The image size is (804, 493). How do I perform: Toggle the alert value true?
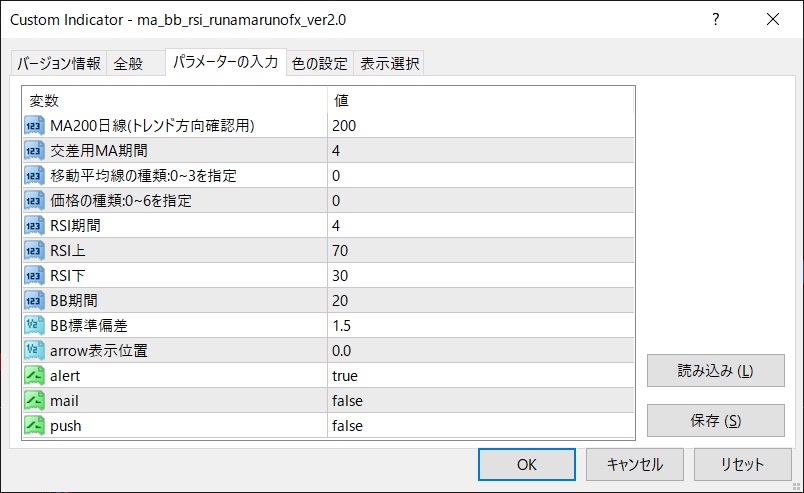pyautogui.click(x=482, y=376)
